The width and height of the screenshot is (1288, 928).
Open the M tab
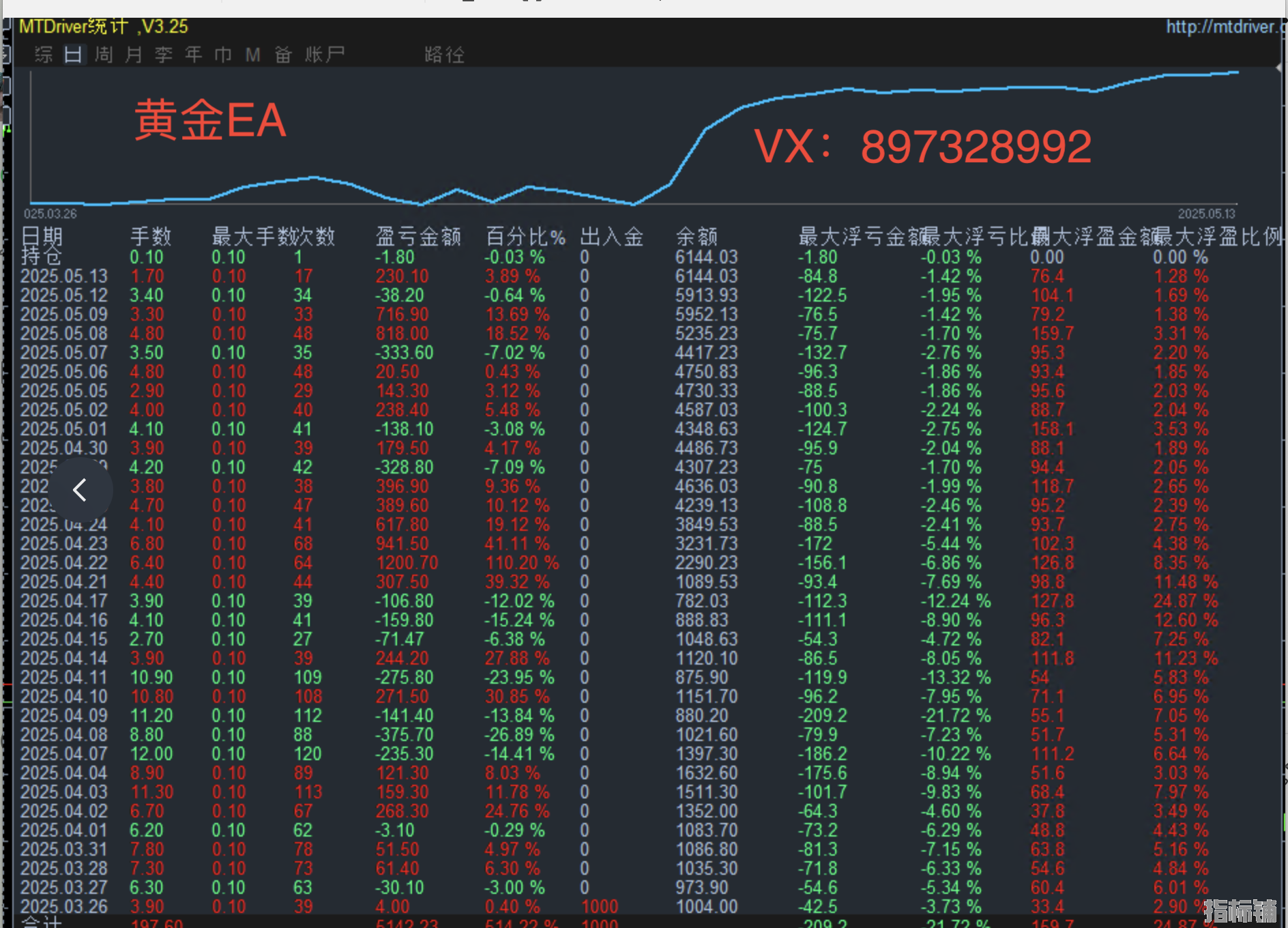[253, 54]
